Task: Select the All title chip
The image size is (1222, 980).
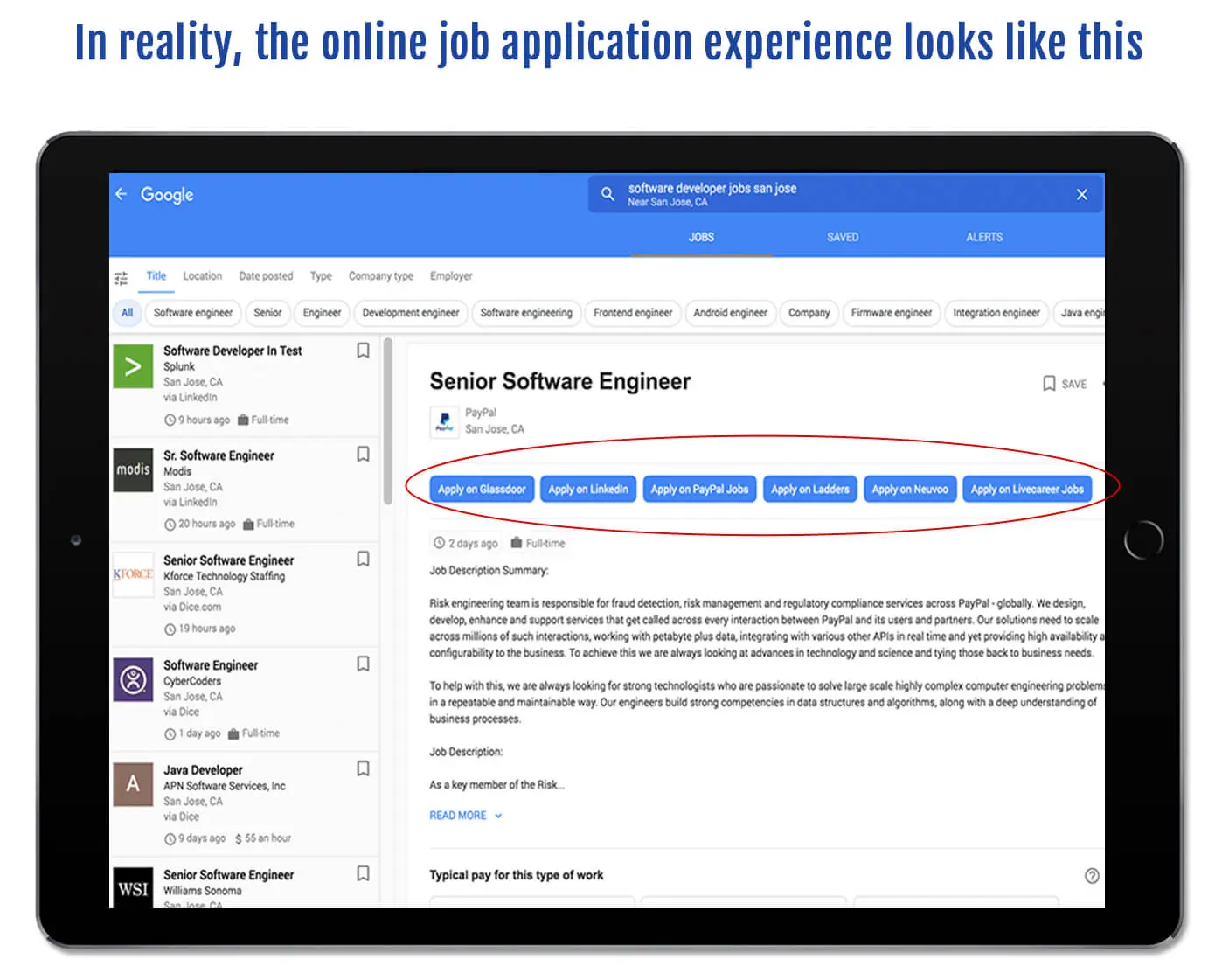Action: point(127,313)
